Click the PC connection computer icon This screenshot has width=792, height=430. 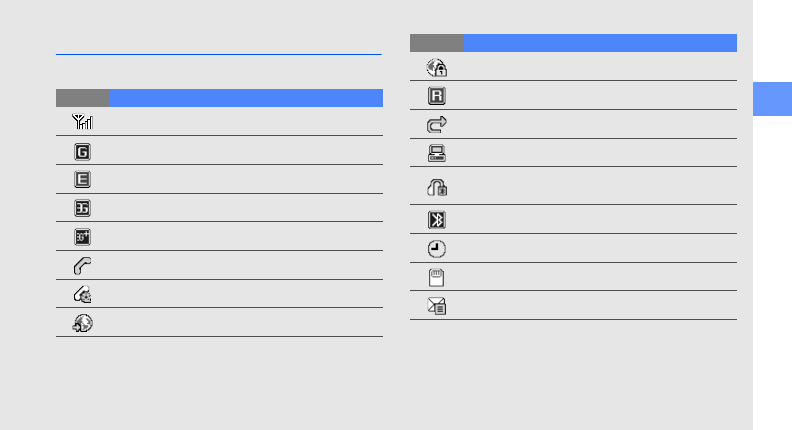pos(437,153)
